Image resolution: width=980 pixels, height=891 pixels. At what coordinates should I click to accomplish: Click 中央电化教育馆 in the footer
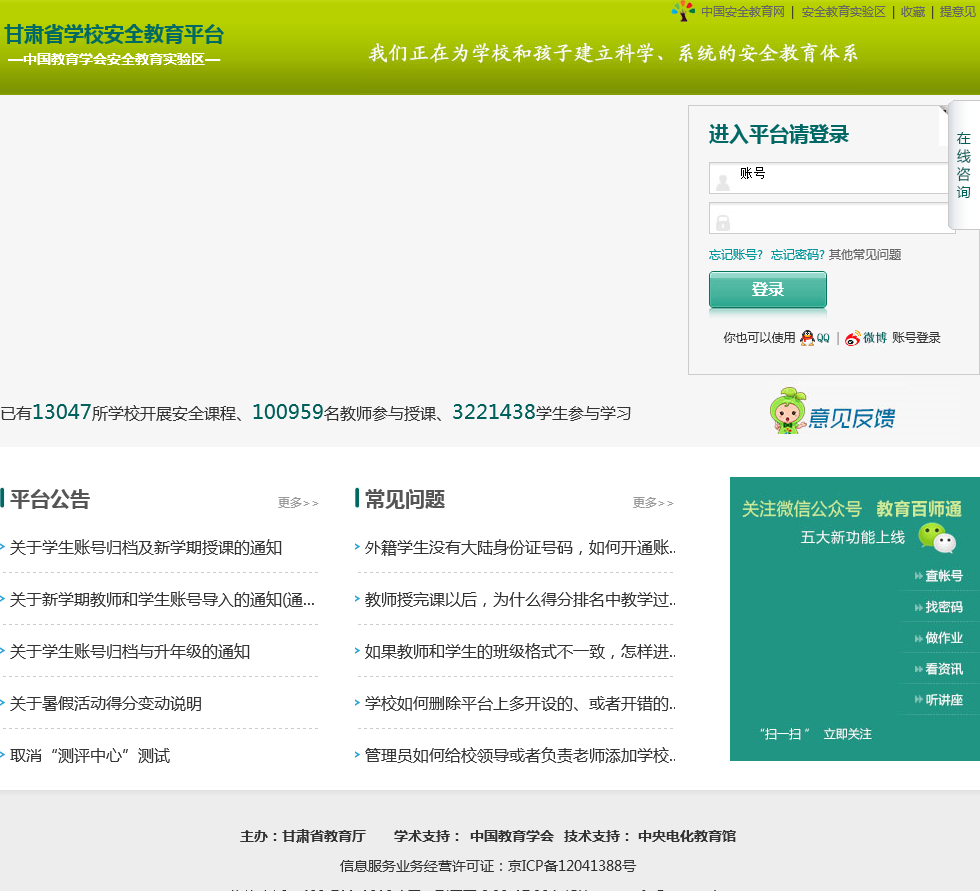[687, 836]
